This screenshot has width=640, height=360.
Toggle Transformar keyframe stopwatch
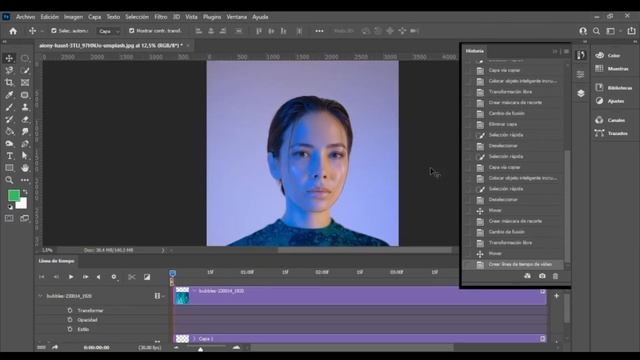[70, 311]
